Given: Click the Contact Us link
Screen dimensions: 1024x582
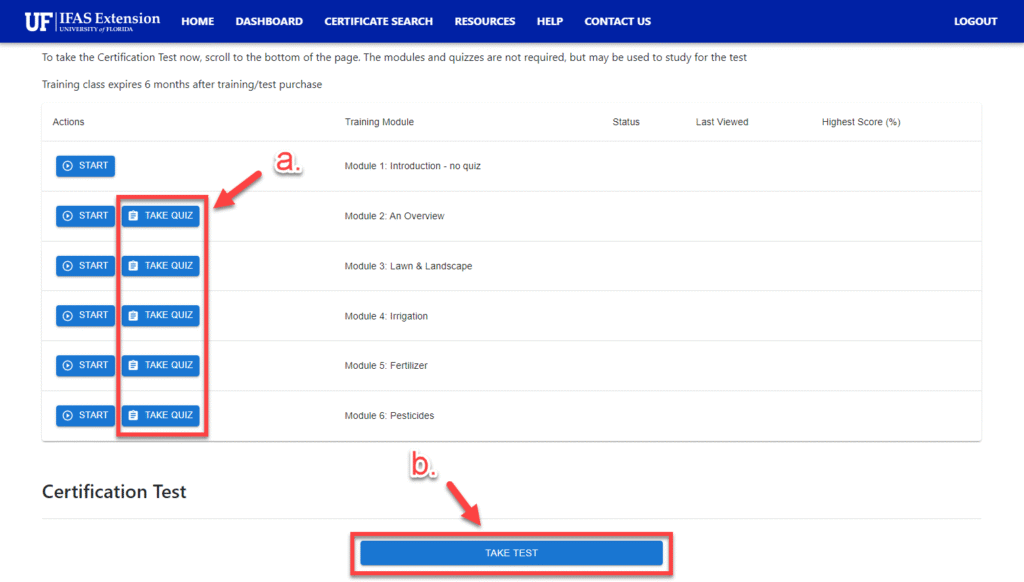Looking at the screenshot, I should (x=617, y=22).
